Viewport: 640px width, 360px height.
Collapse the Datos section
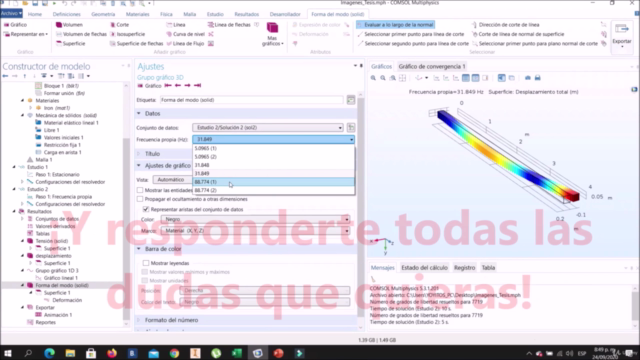[x=139, y=113]
